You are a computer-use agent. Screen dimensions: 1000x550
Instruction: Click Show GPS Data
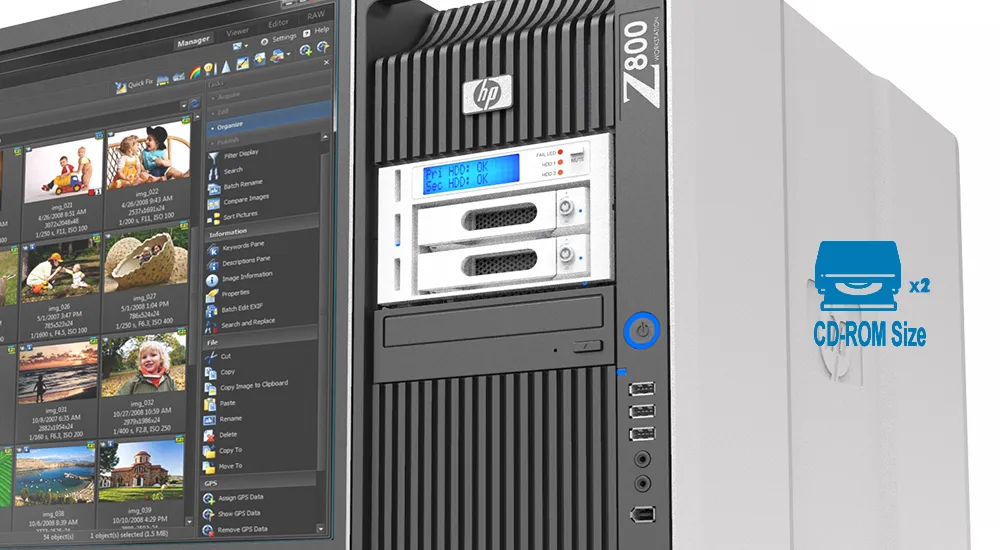coord(232,514)
